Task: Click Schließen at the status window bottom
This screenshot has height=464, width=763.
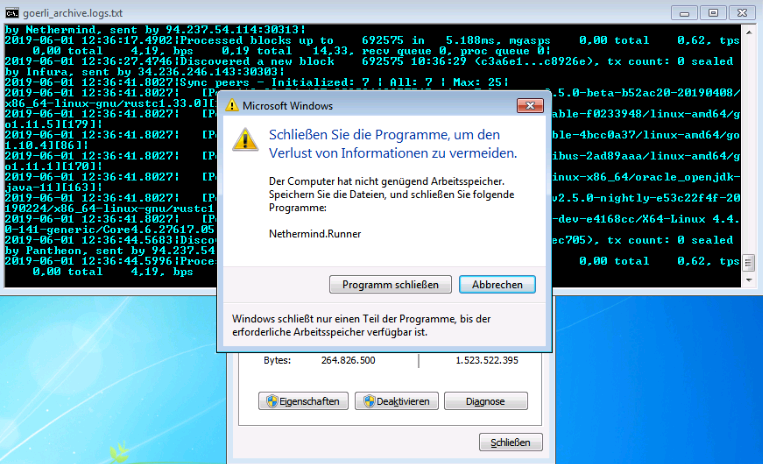Action: pos(510,442)
